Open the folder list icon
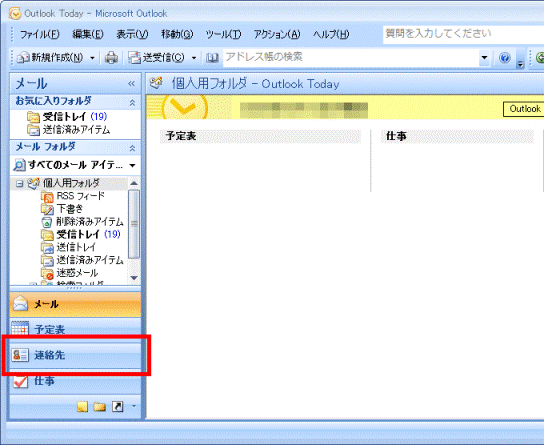This screenshot has width=544, height=445. 100,407
